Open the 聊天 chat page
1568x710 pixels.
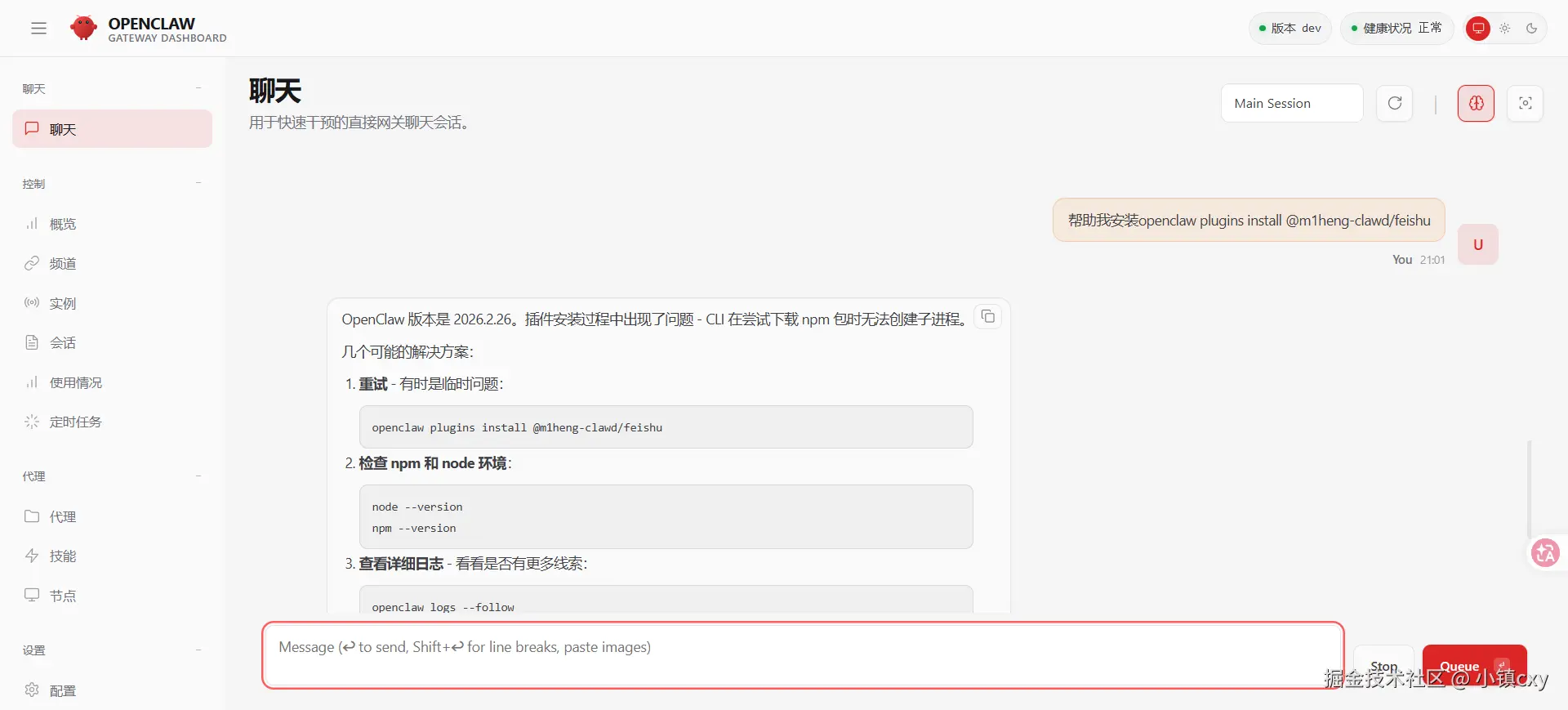(x=113, y=129)
